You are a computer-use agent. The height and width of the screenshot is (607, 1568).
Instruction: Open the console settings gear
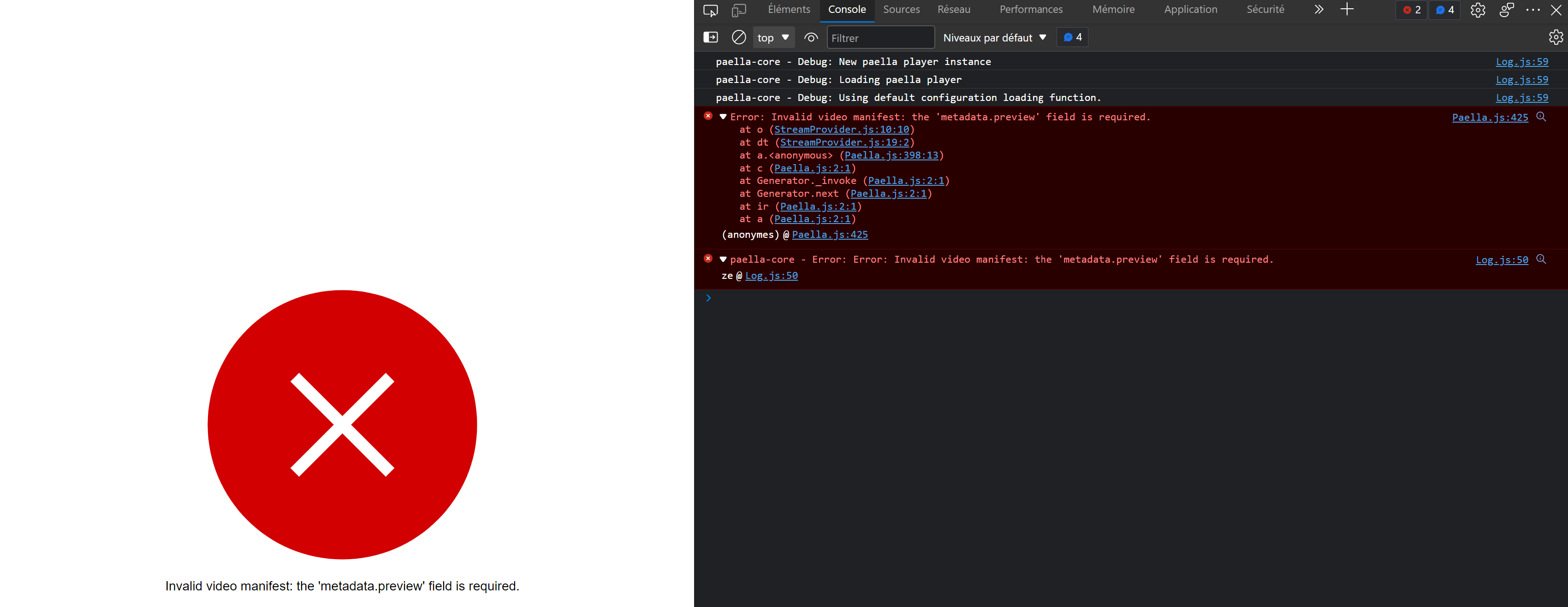1556,37
